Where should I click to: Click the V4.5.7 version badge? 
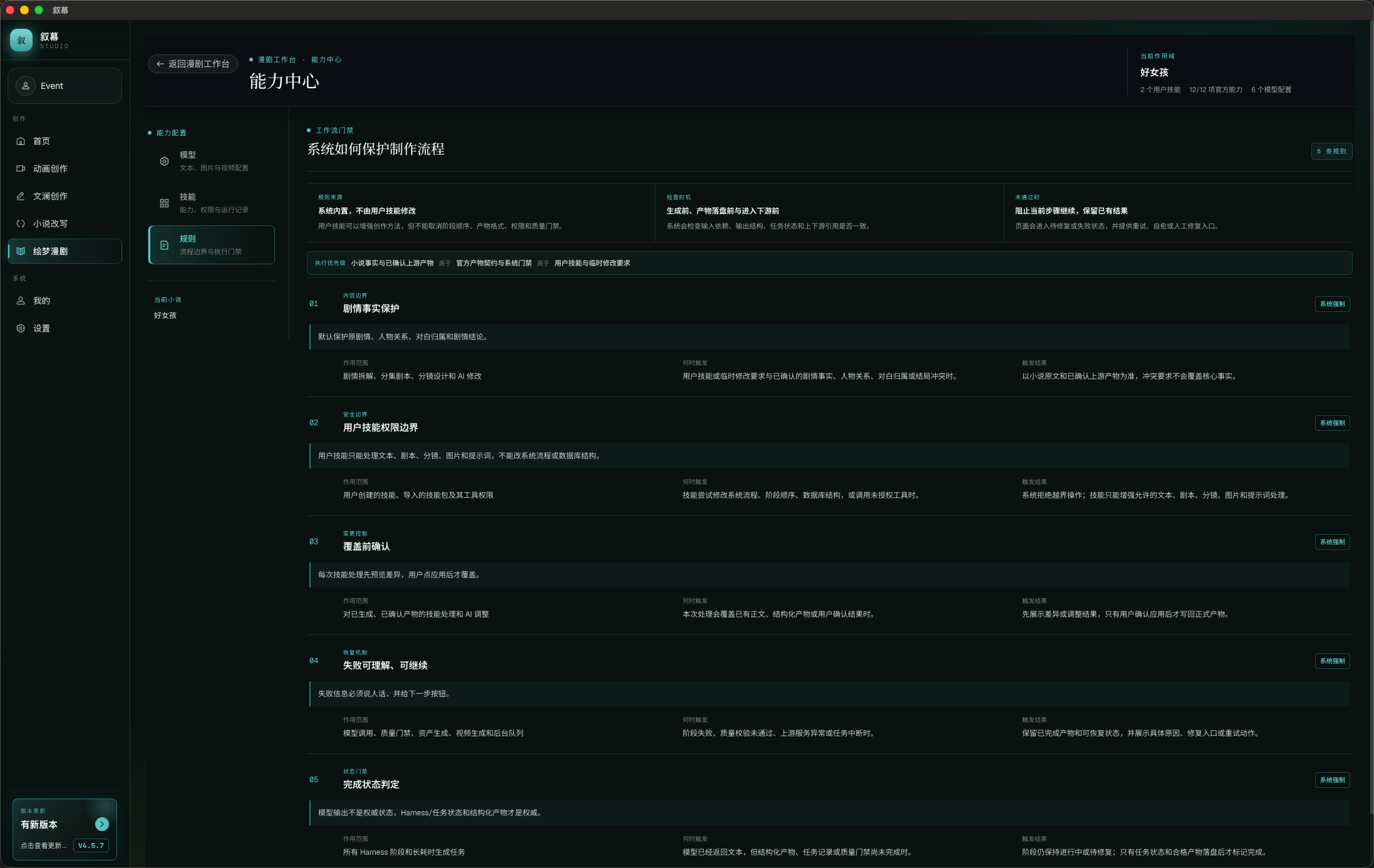pyautogui.click(x=91, y=845)
